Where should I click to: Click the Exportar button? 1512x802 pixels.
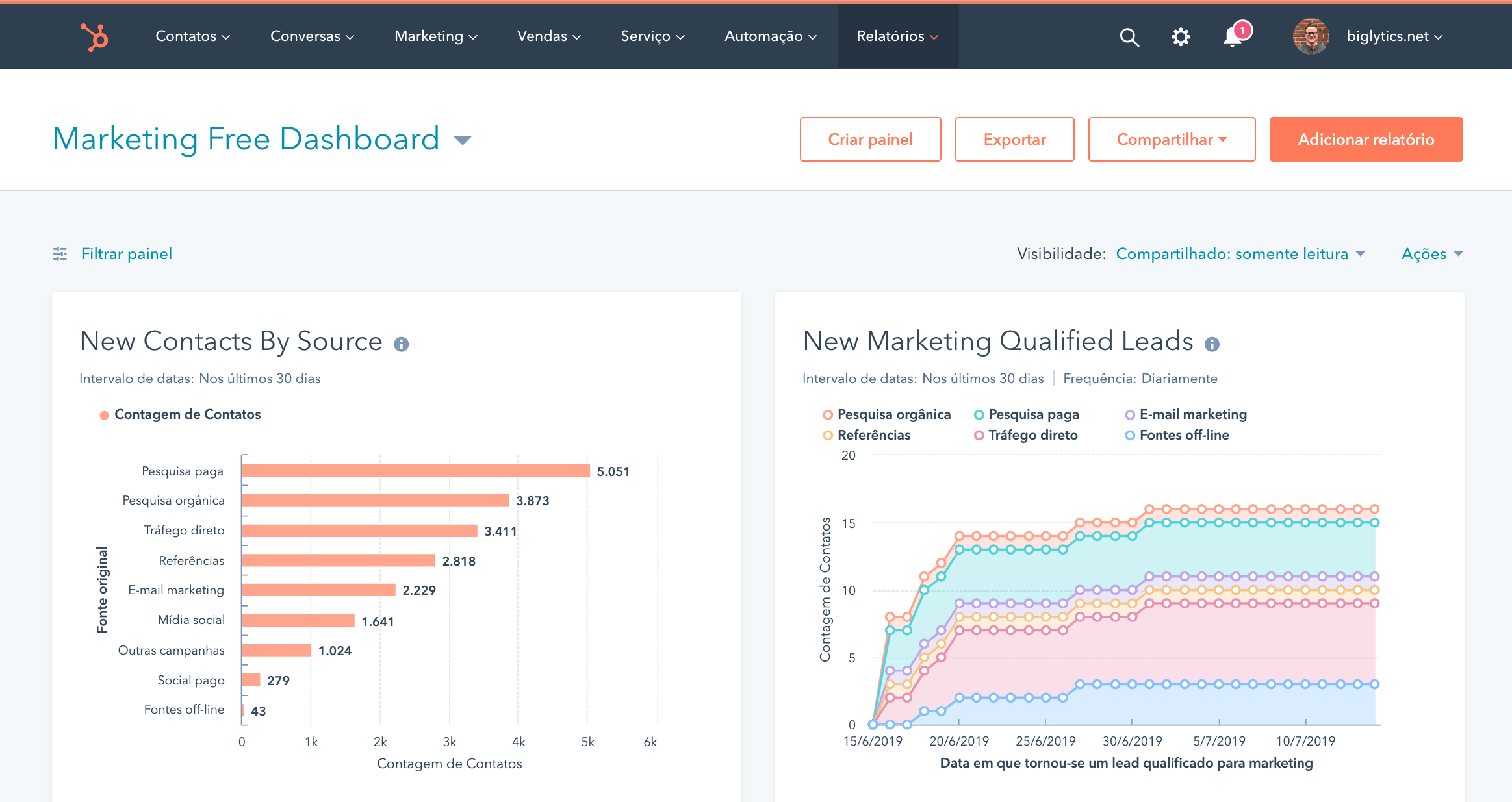[x=1014, y=139]
